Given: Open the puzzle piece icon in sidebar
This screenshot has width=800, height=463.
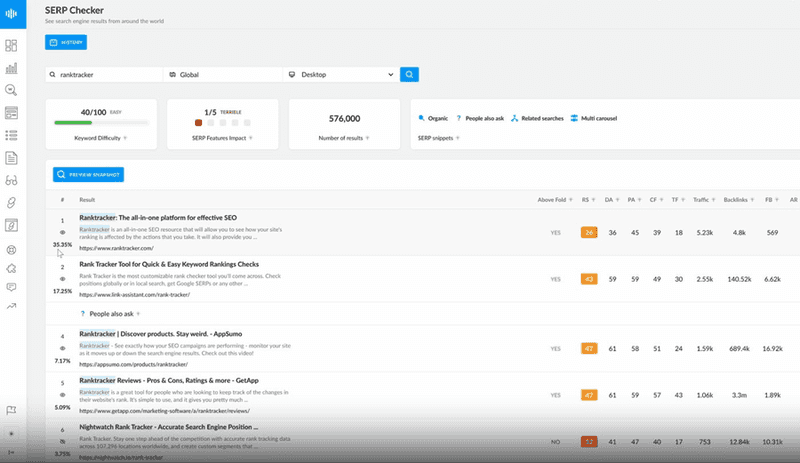Looking at the screenshot, I should [x=11, y=269].
